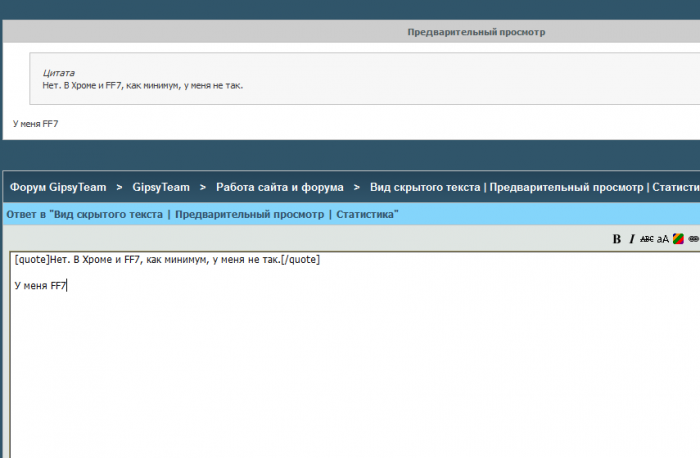Navigate to Работа сайта и форума

279,187
